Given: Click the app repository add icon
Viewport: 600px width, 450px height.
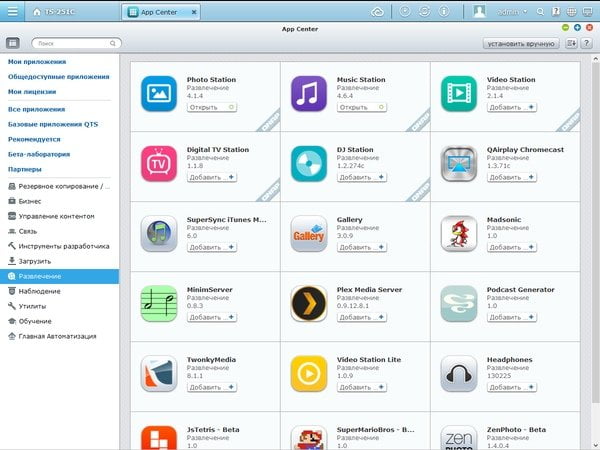Looking at the screenshot, I should (571, 43).
